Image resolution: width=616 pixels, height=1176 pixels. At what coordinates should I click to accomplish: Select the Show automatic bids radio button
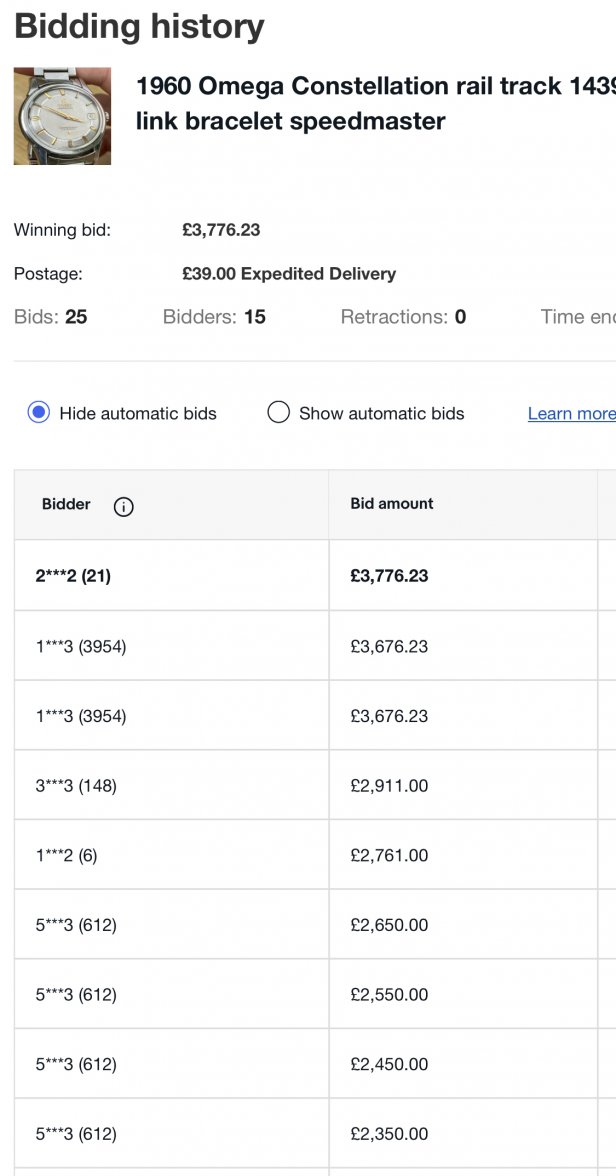279,413
